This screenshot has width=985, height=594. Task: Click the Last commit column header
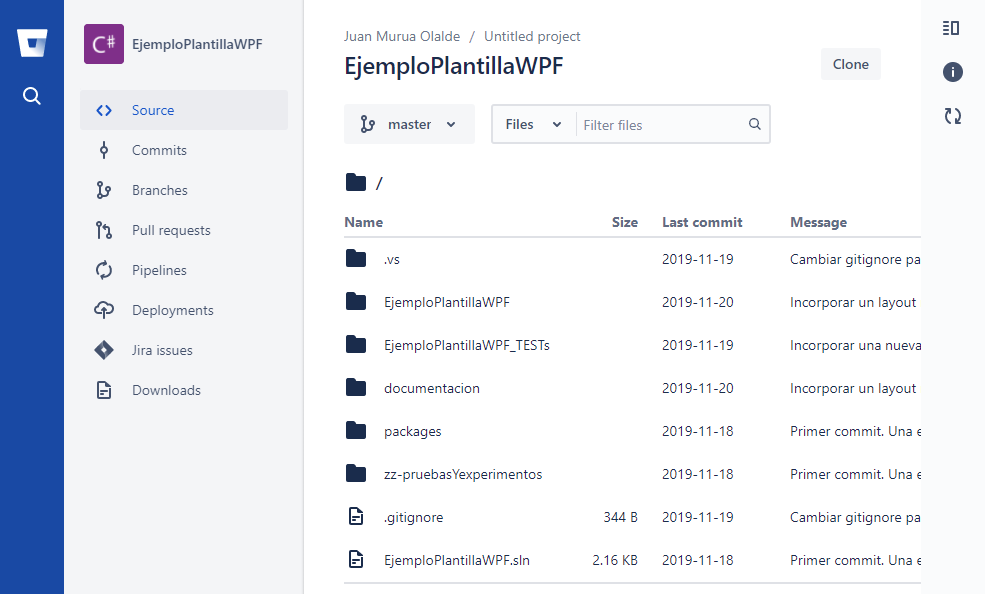702,222
